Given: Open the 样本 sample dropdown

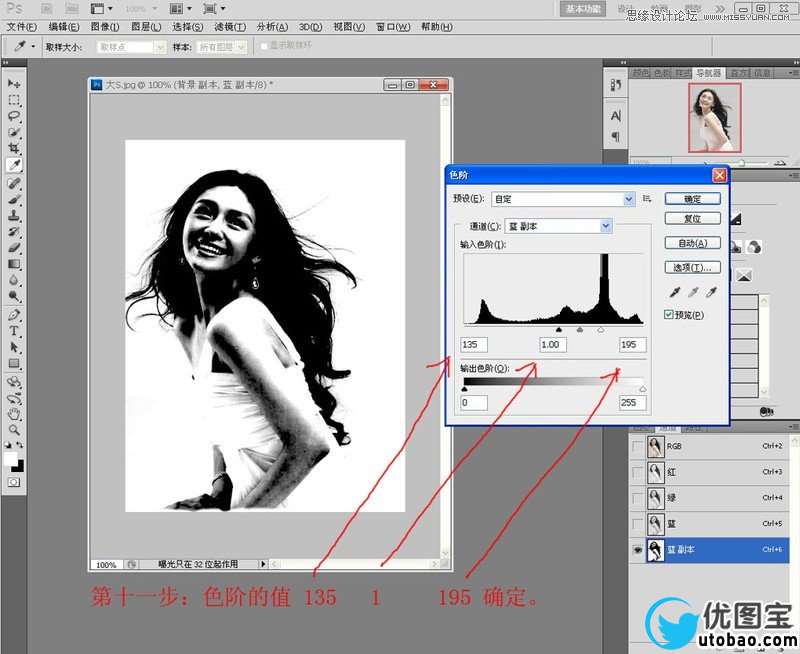Looking at the screenshot, I should coord(241,47).
